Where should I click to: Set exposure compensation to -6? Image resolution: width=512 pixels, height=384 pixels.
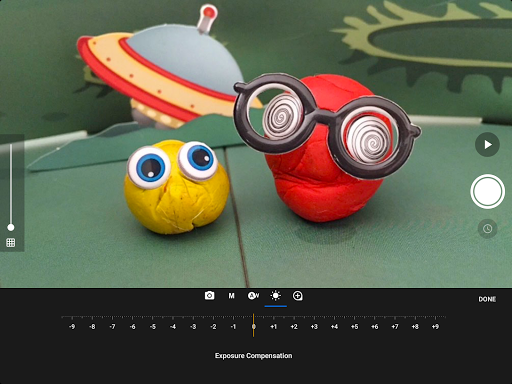click(133, 327)
